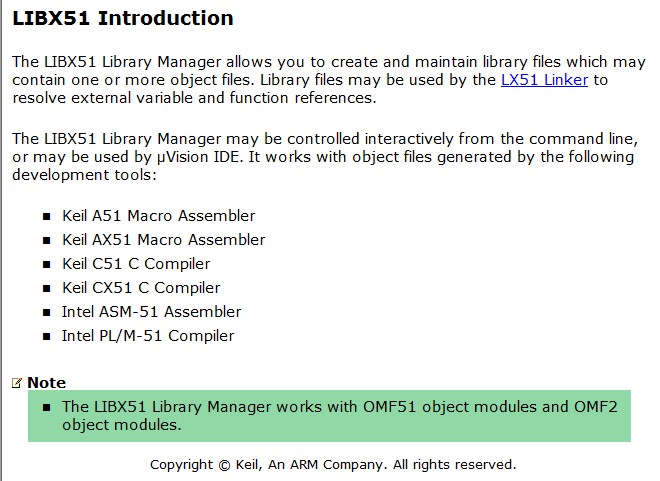Screen dimensions: 660x481
Task: Click the Keil copyright footer text
Action: tap(333, 465)
